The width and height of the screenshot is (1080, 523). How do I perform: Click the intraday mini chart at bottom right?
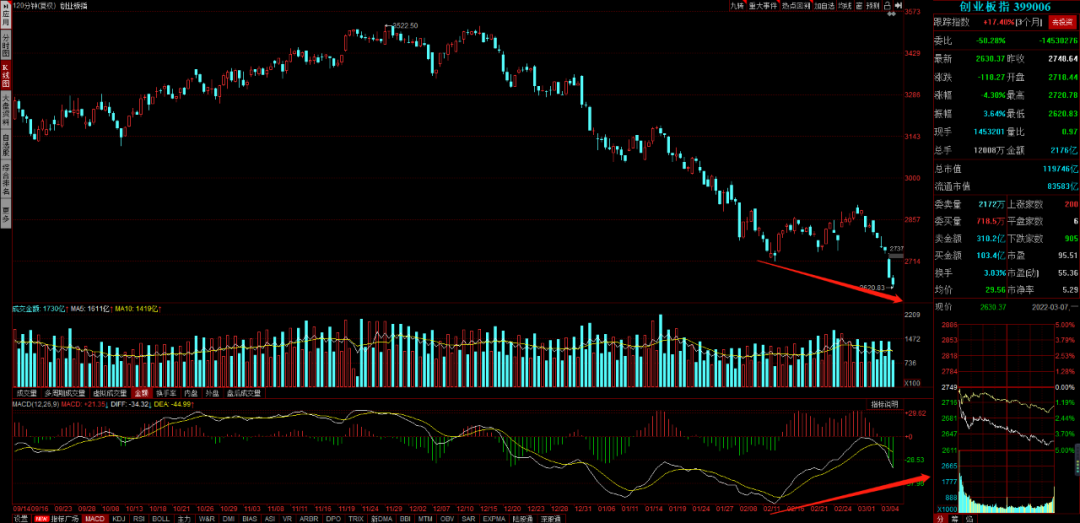(x=1005, y=418)
